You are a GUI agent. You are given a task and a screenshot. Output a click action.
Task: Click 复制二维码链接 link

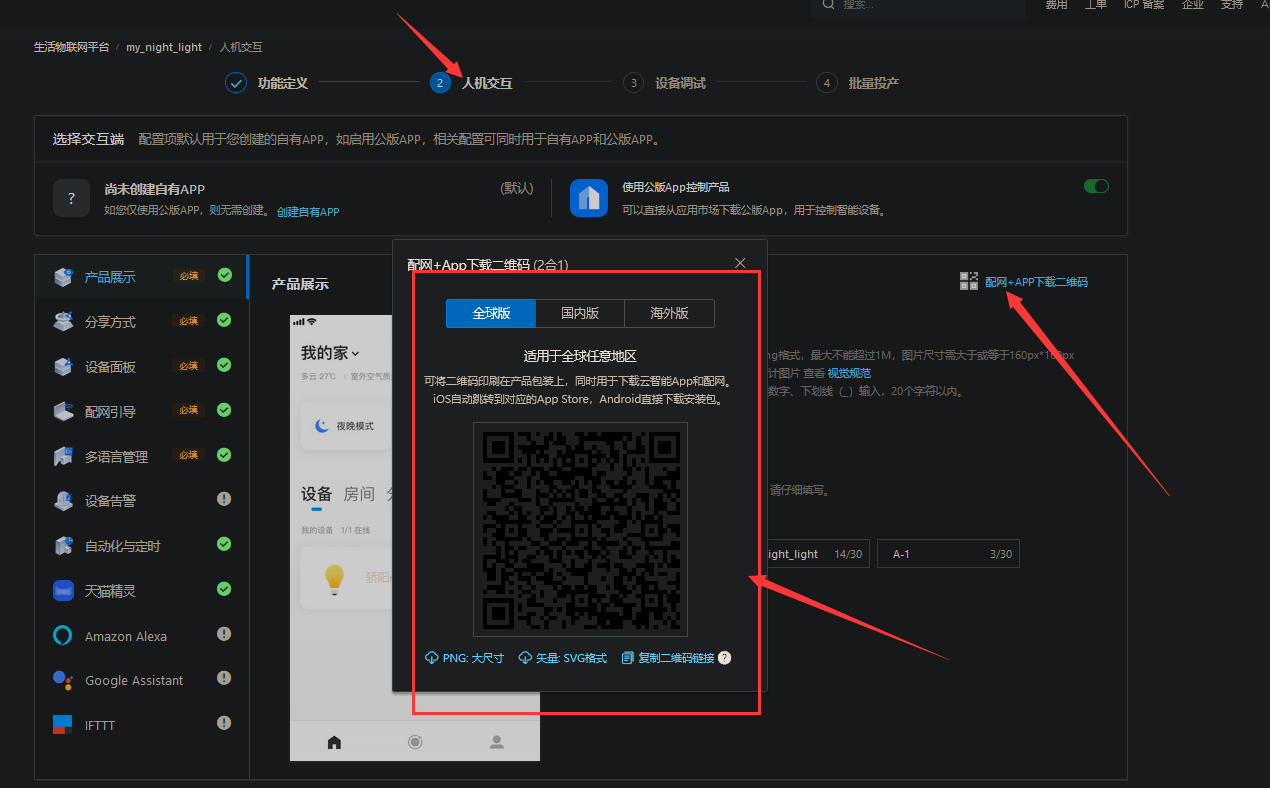pos(668,658)
